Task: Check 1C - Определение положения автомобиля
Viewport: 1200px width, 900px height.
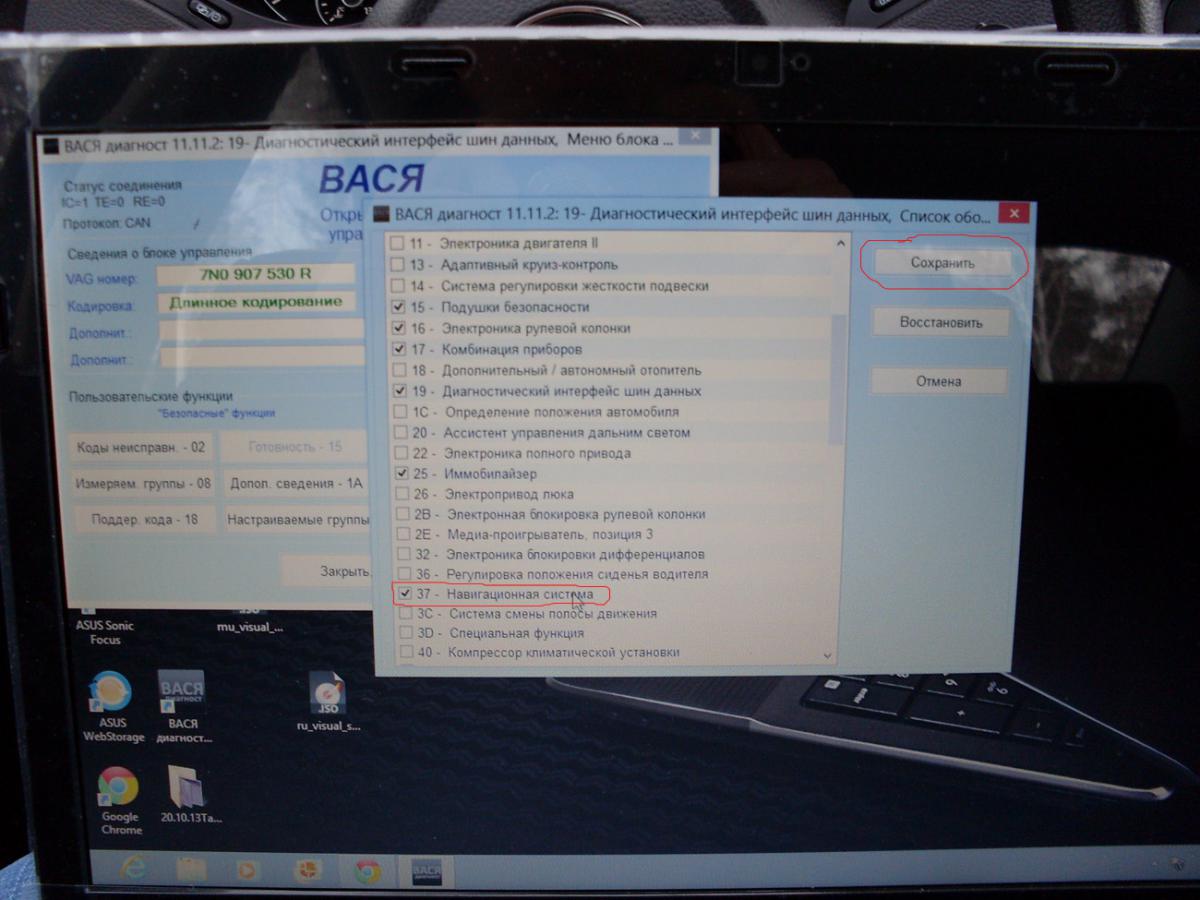Action: coord(401,412)
